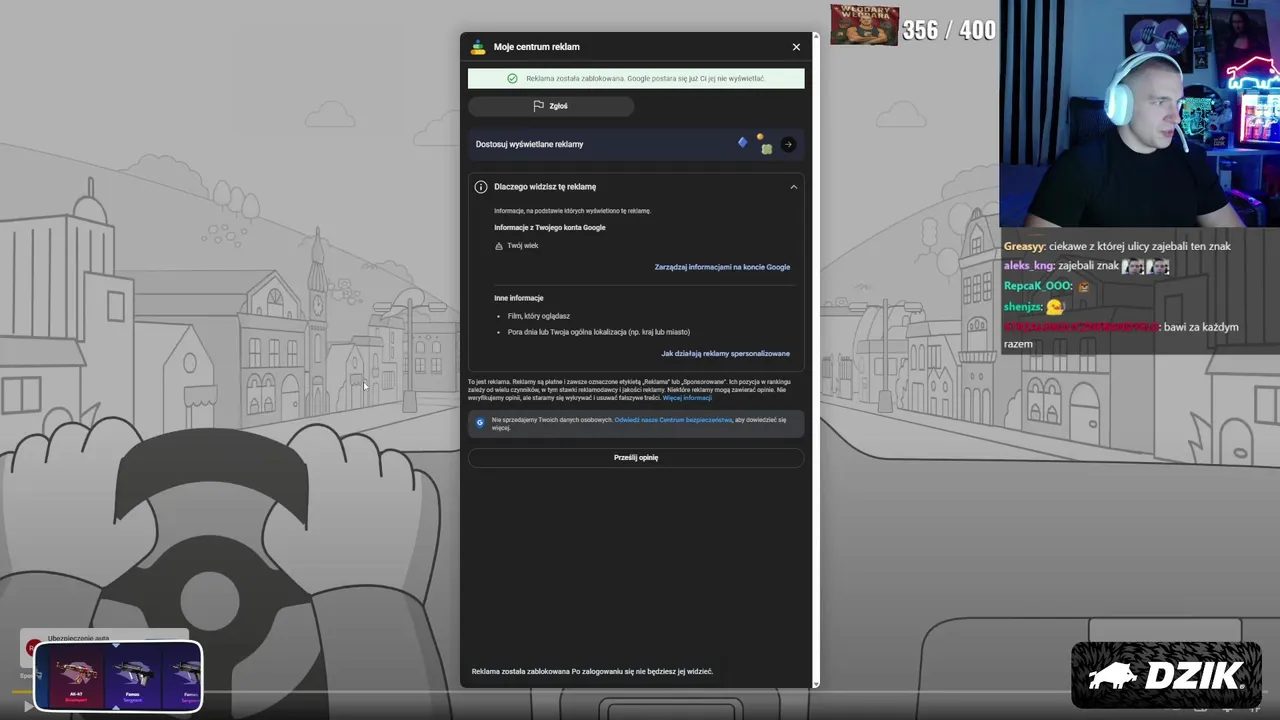Click shenjzs's chat message emoji
The height and width of the screenshot is (720, 1280).
pos(1055,307)
